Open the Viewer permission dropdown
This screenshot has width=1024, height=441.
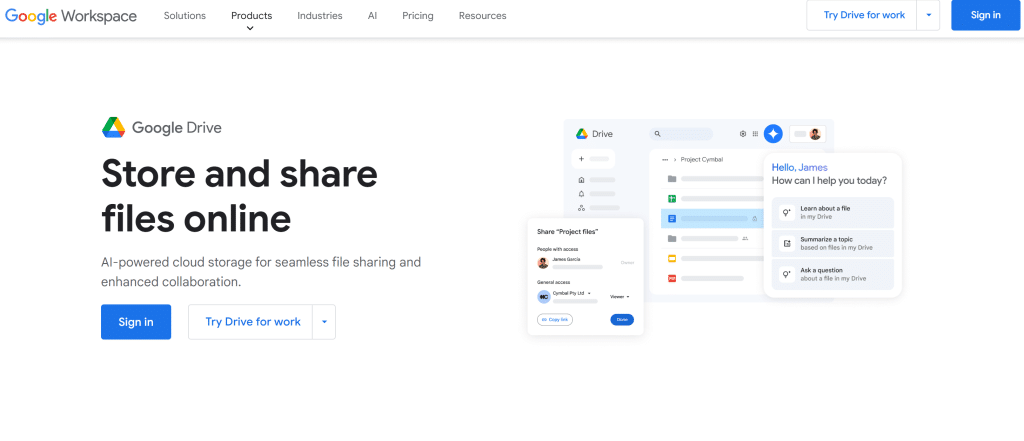coord(620,297)
